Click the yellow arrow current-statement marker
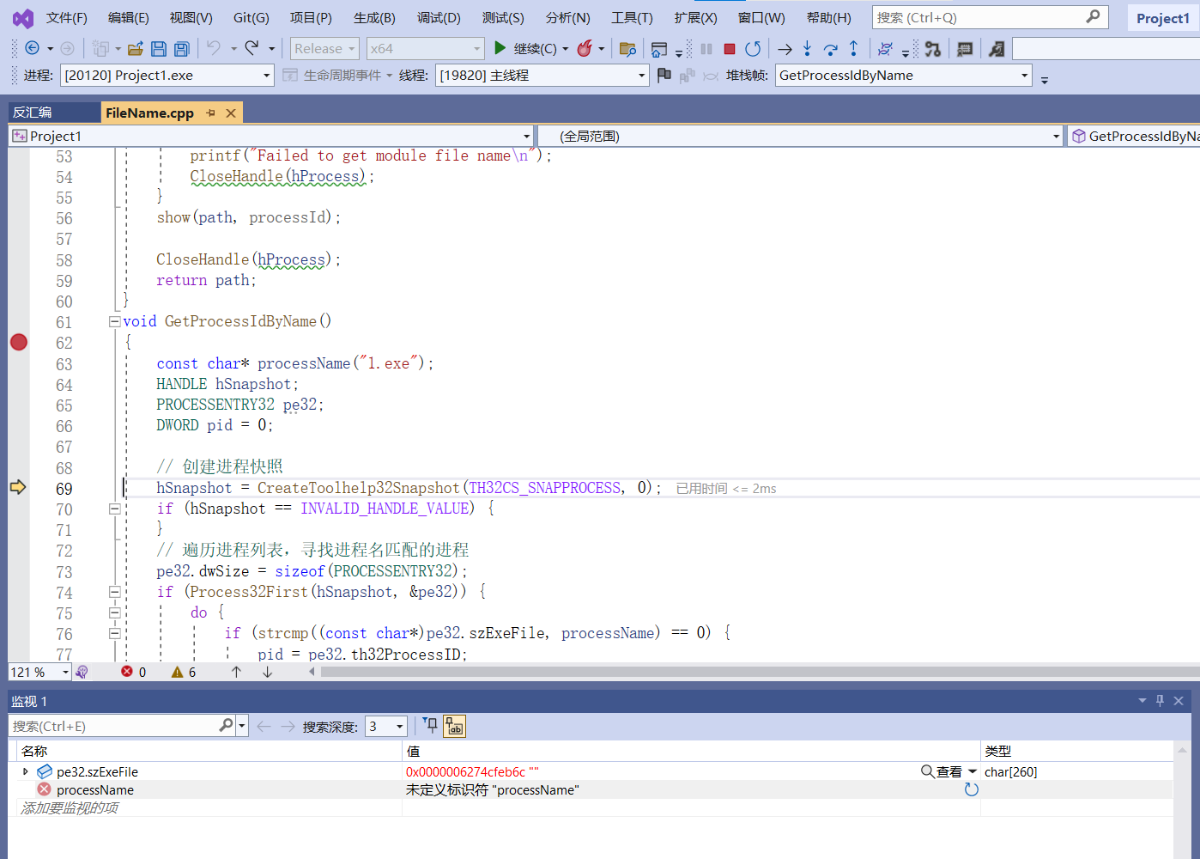1200x859 pixels. pos(18,487)
